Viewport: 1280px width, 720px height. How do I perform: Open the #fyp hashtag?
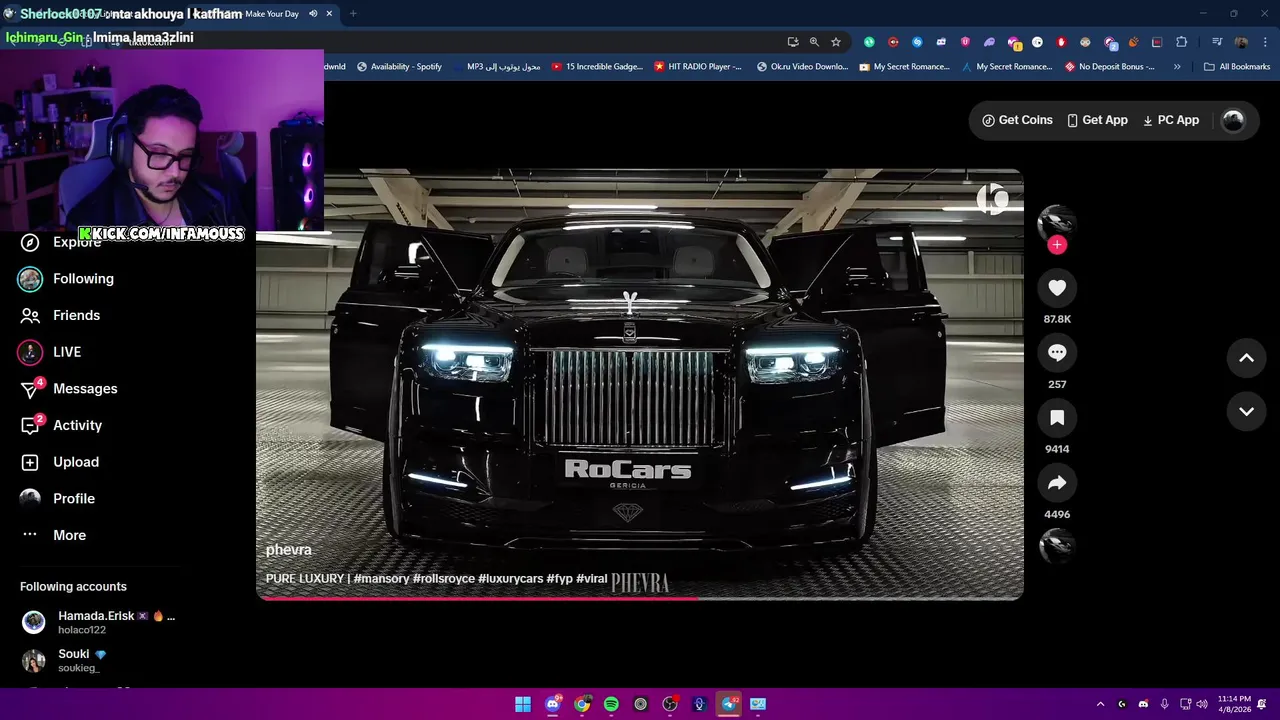(560, 579)
